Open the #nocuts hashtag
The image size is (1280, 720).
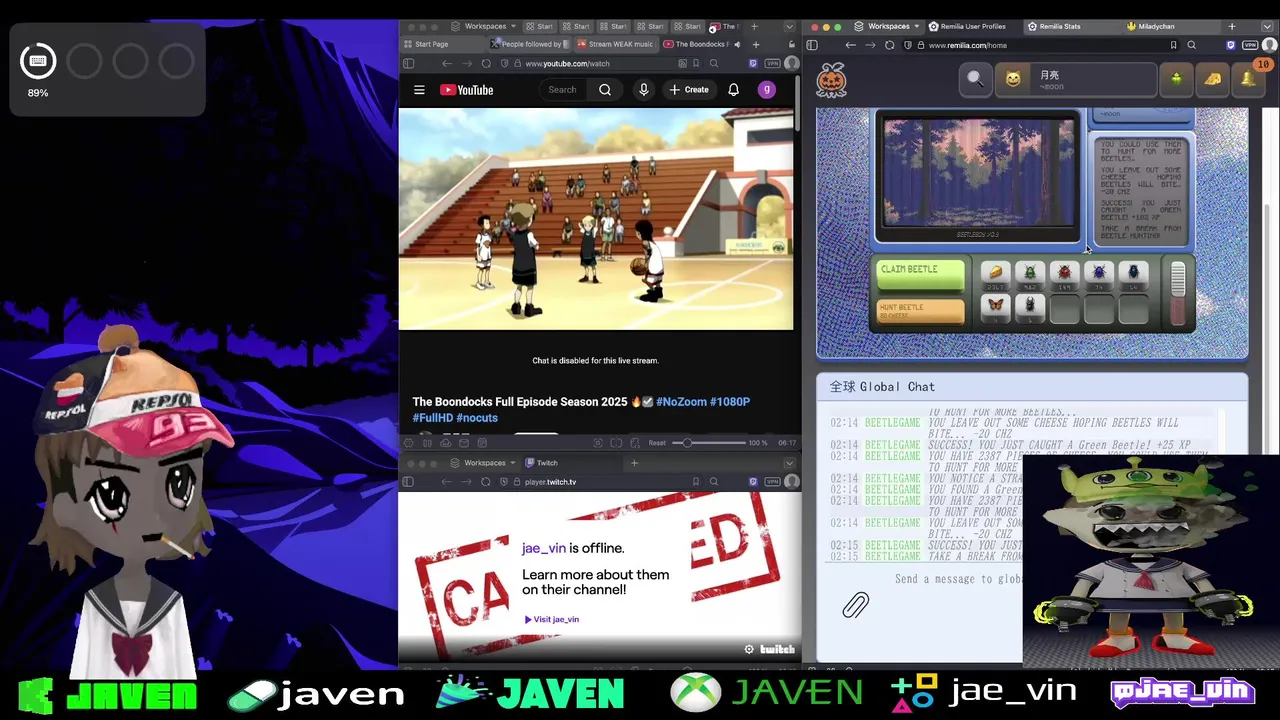tap(477, 418)
